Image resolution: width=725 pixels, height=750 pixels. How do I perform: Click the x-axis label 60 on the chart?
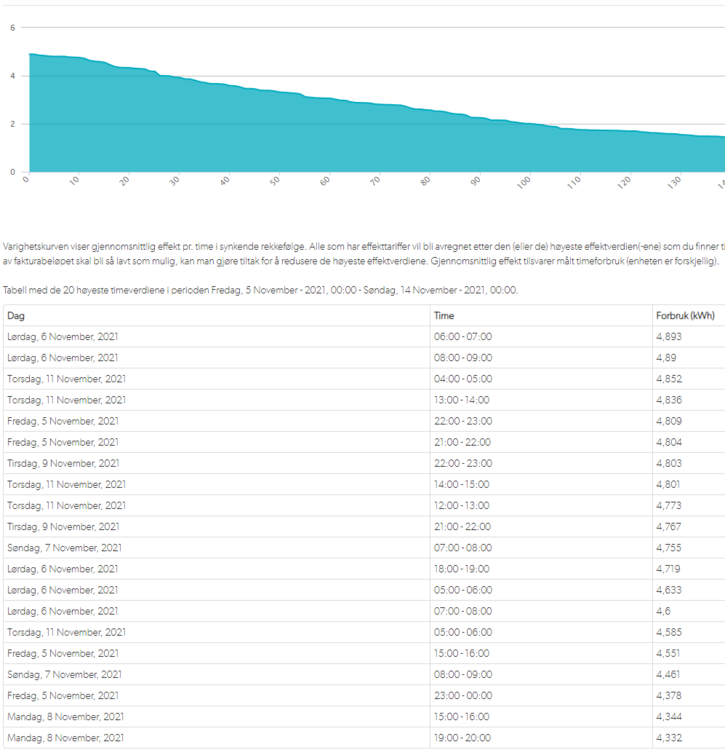point(325,182)
